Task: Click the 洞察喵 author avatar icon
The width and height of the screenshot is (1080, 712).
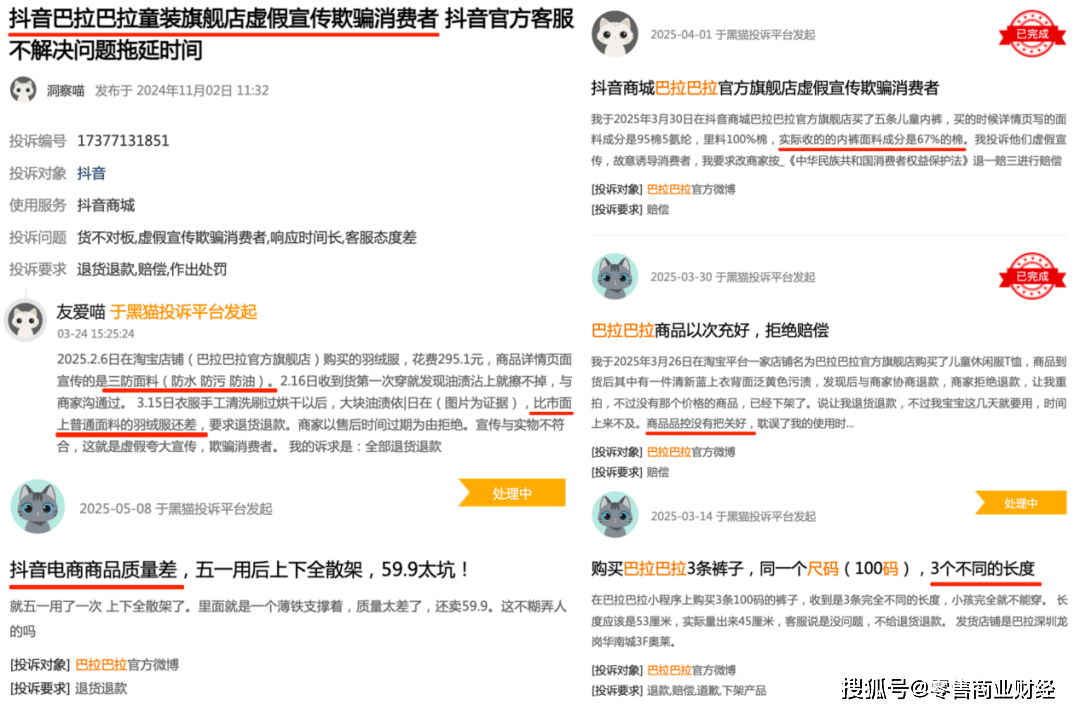Action: [x=23, y=90]
